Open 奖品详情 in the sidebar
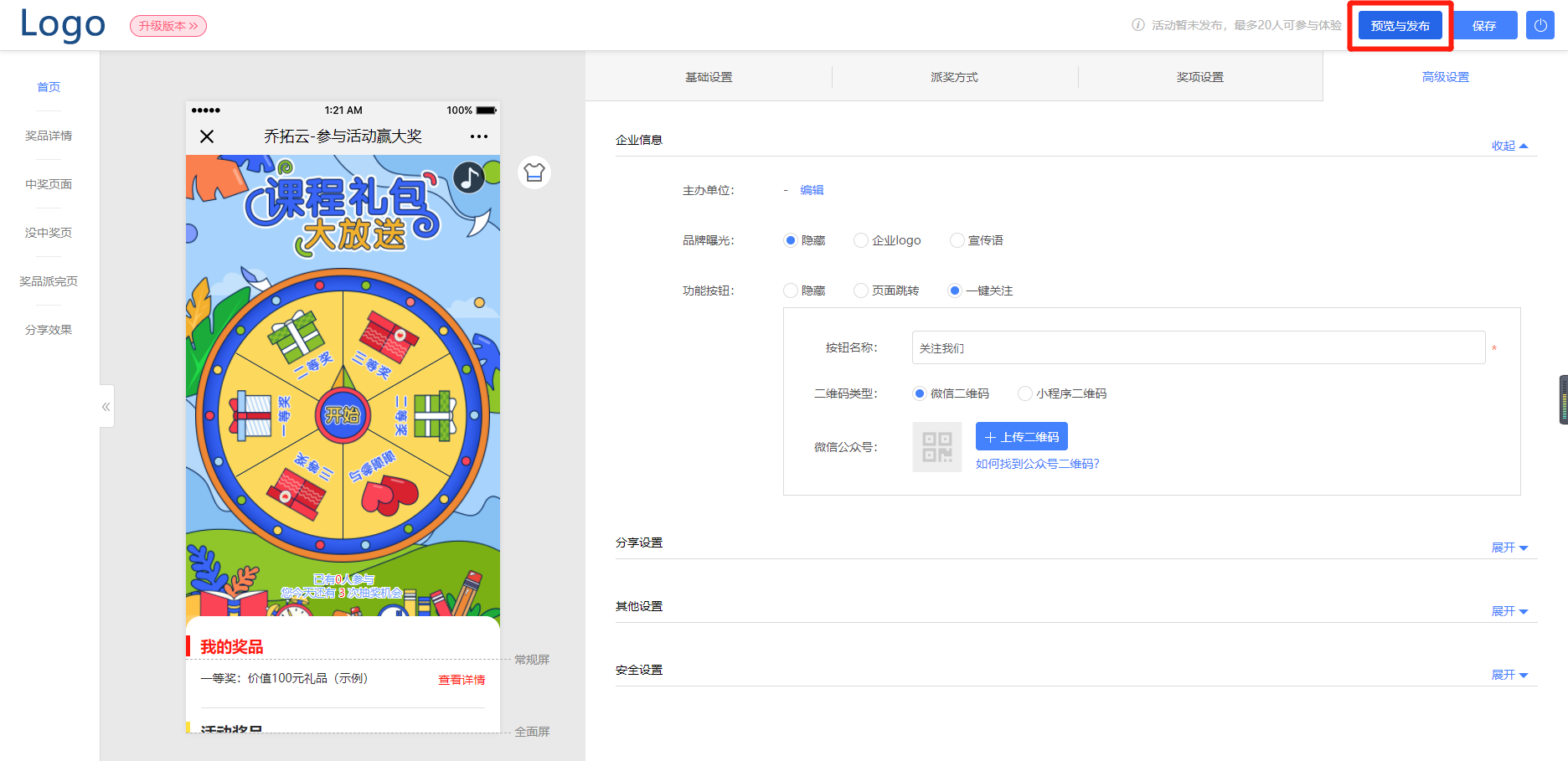This screenshot has width=1568, height=761. [x=49, y=136]
